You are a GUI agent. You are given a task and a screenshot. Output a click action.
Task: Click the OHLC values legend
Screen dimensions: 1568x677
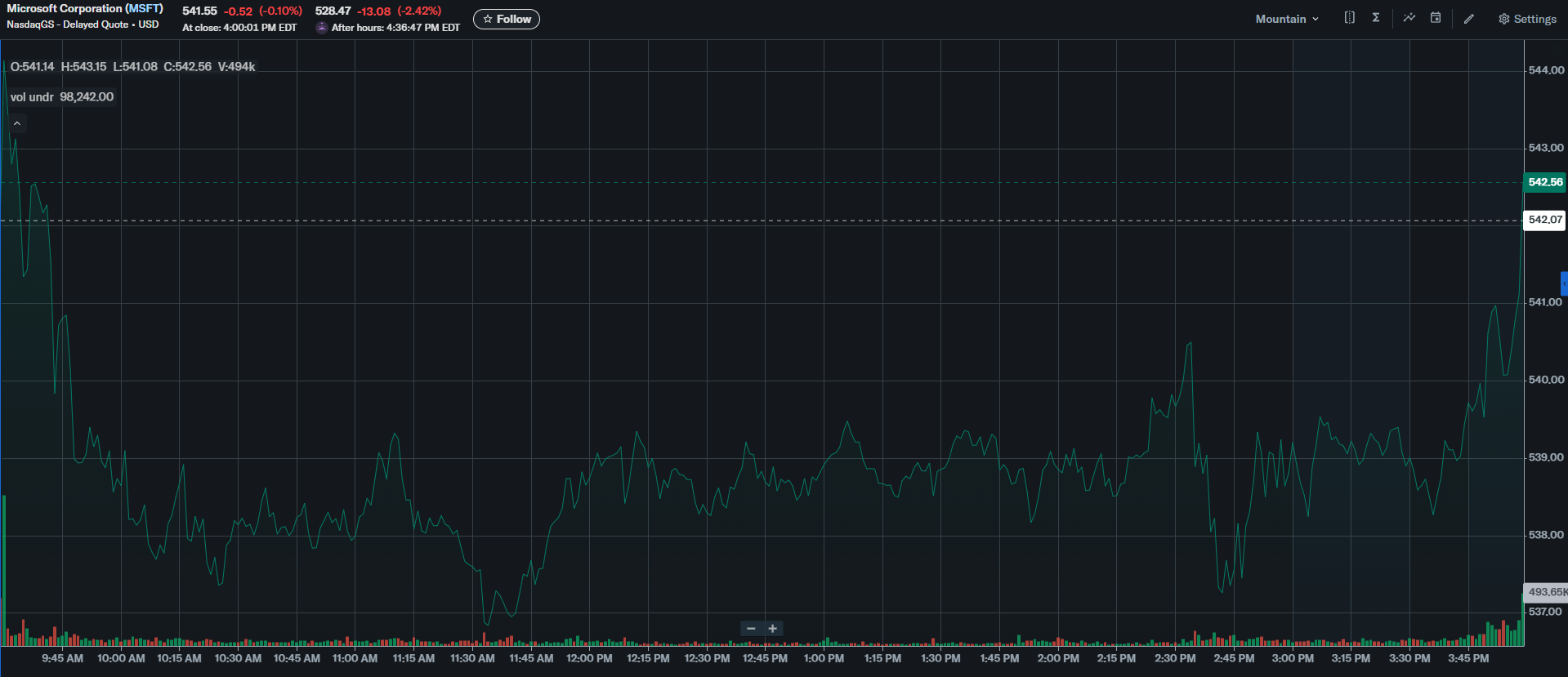[132, 67]
